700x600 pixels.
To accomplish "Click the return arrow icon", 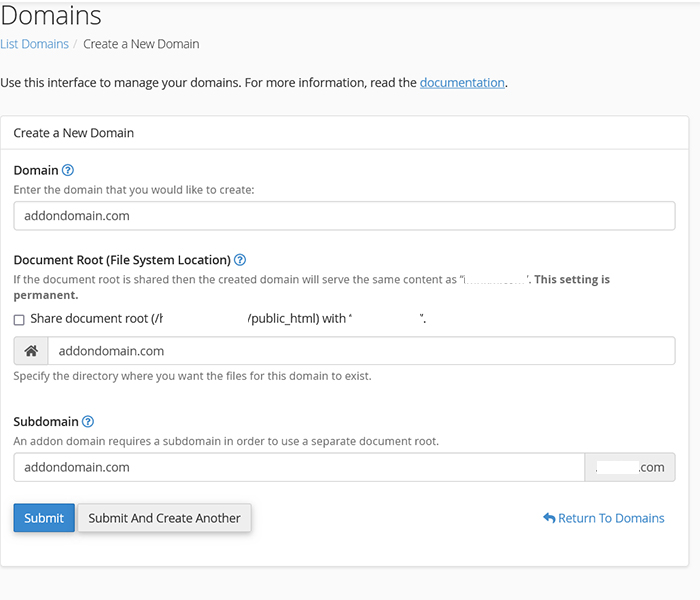I will (x=549, y=518).
